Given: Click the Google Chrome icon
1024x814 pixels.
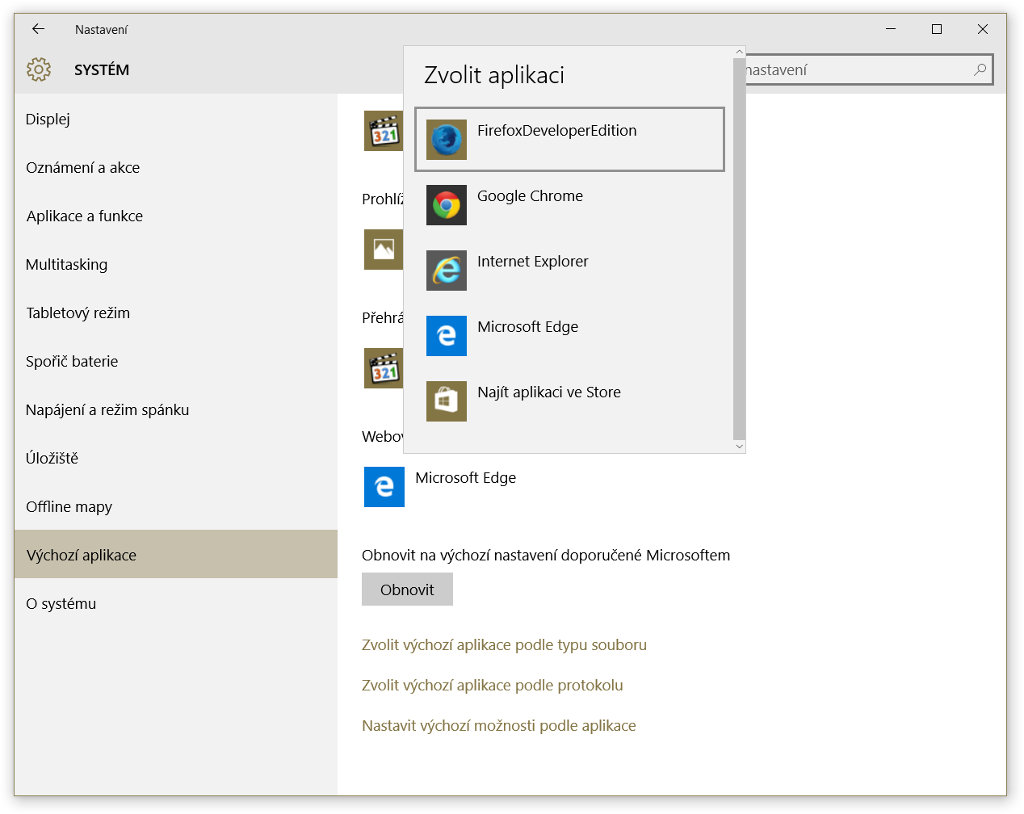Looking at the screenshot, I should click(x=446, y=205).
